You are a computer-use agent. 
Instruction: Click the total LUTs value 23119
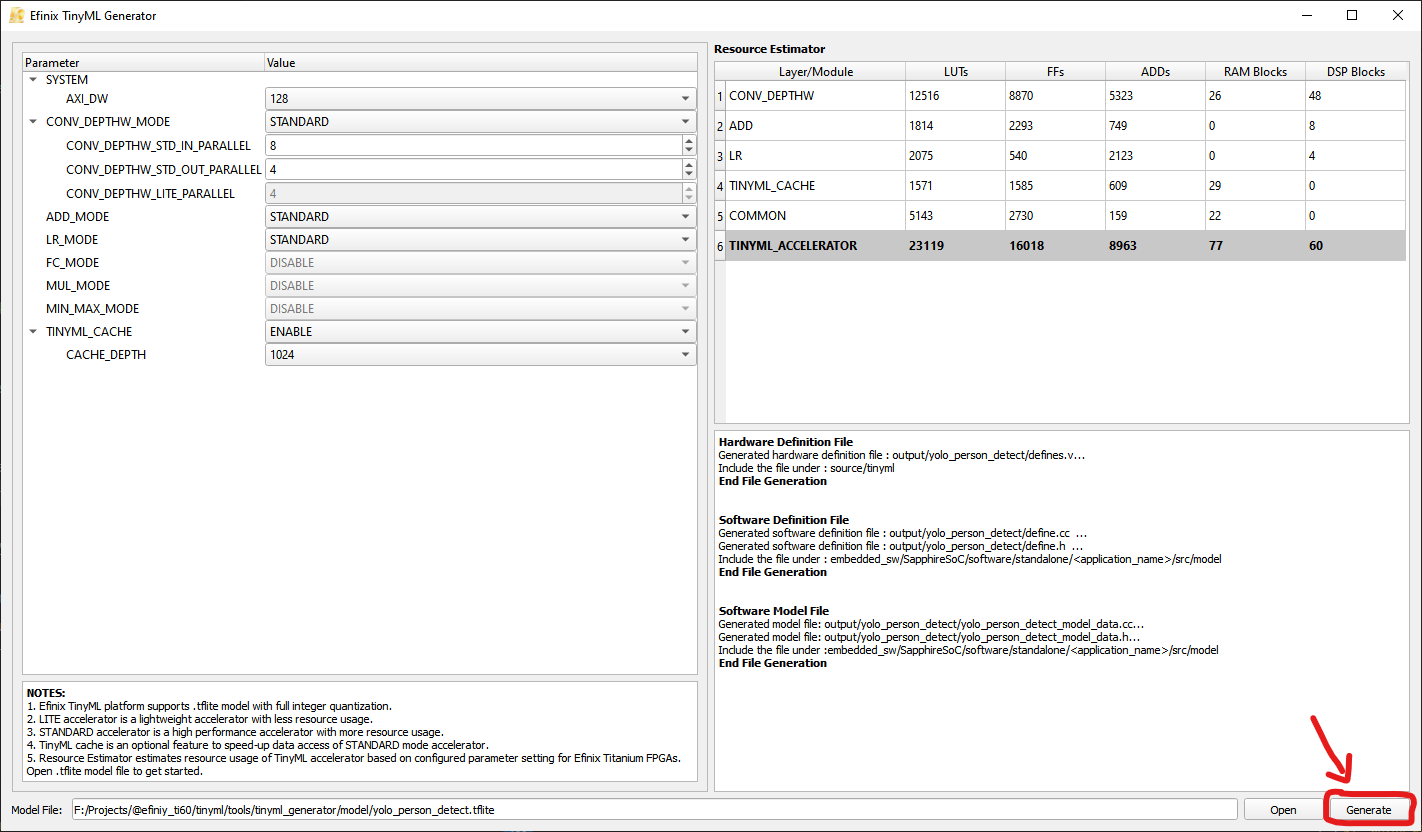click(955, 246)
